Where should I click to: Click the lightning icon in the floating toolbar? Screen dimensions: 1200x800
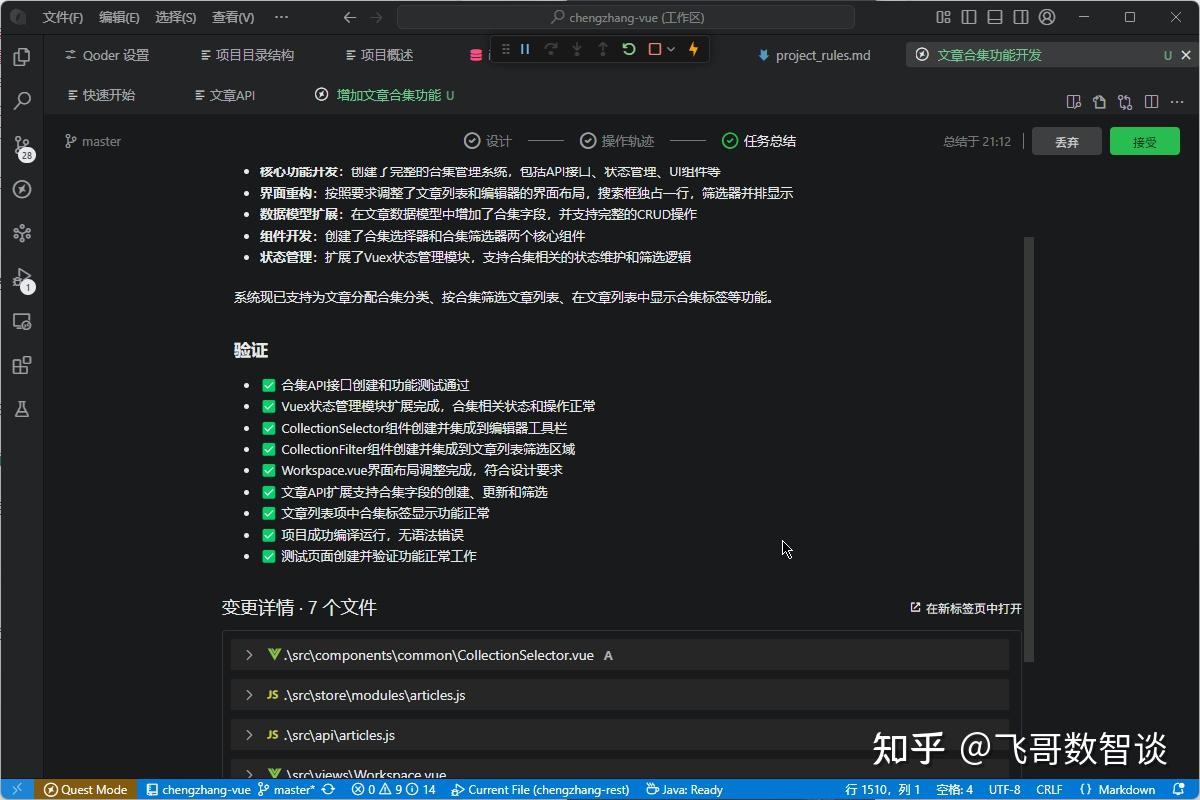click(694, 48)
